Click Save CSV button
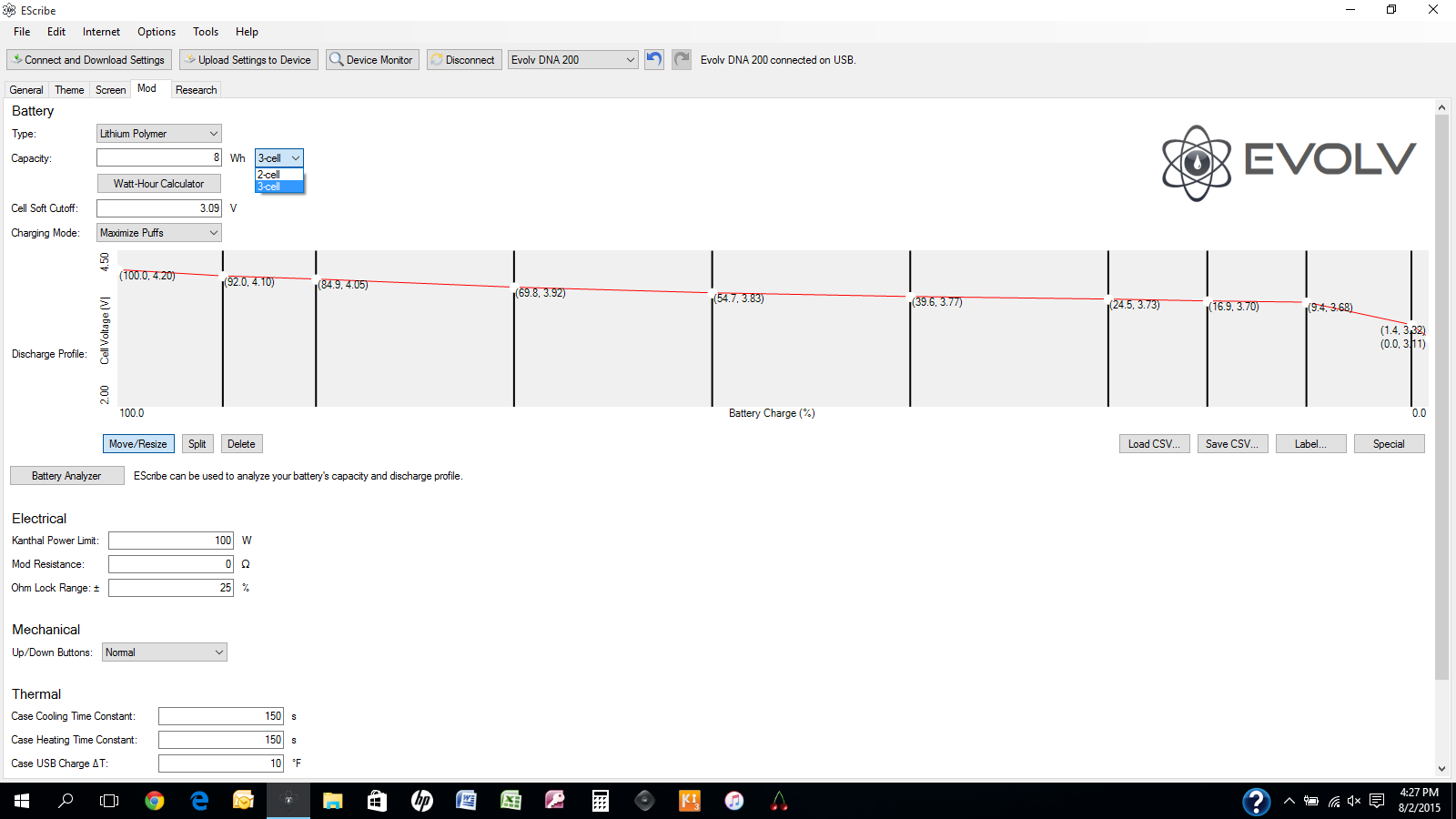1456x819 pixels. point(1232,444)
